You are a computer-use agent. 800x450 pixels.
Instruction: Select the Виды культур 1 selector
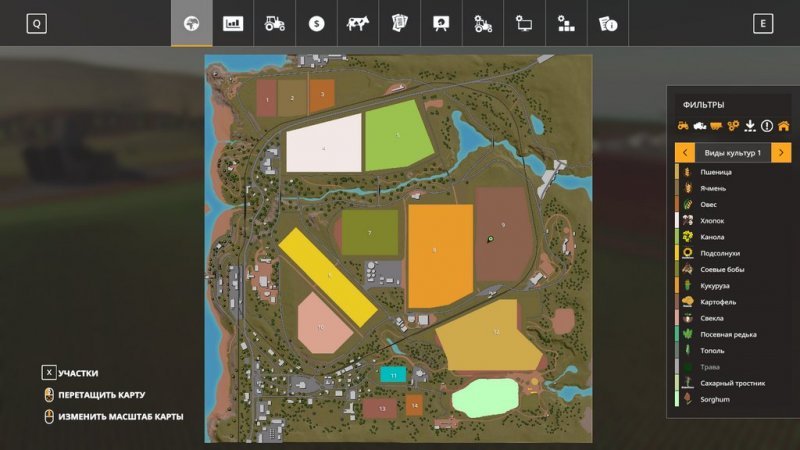pos(733,153)
